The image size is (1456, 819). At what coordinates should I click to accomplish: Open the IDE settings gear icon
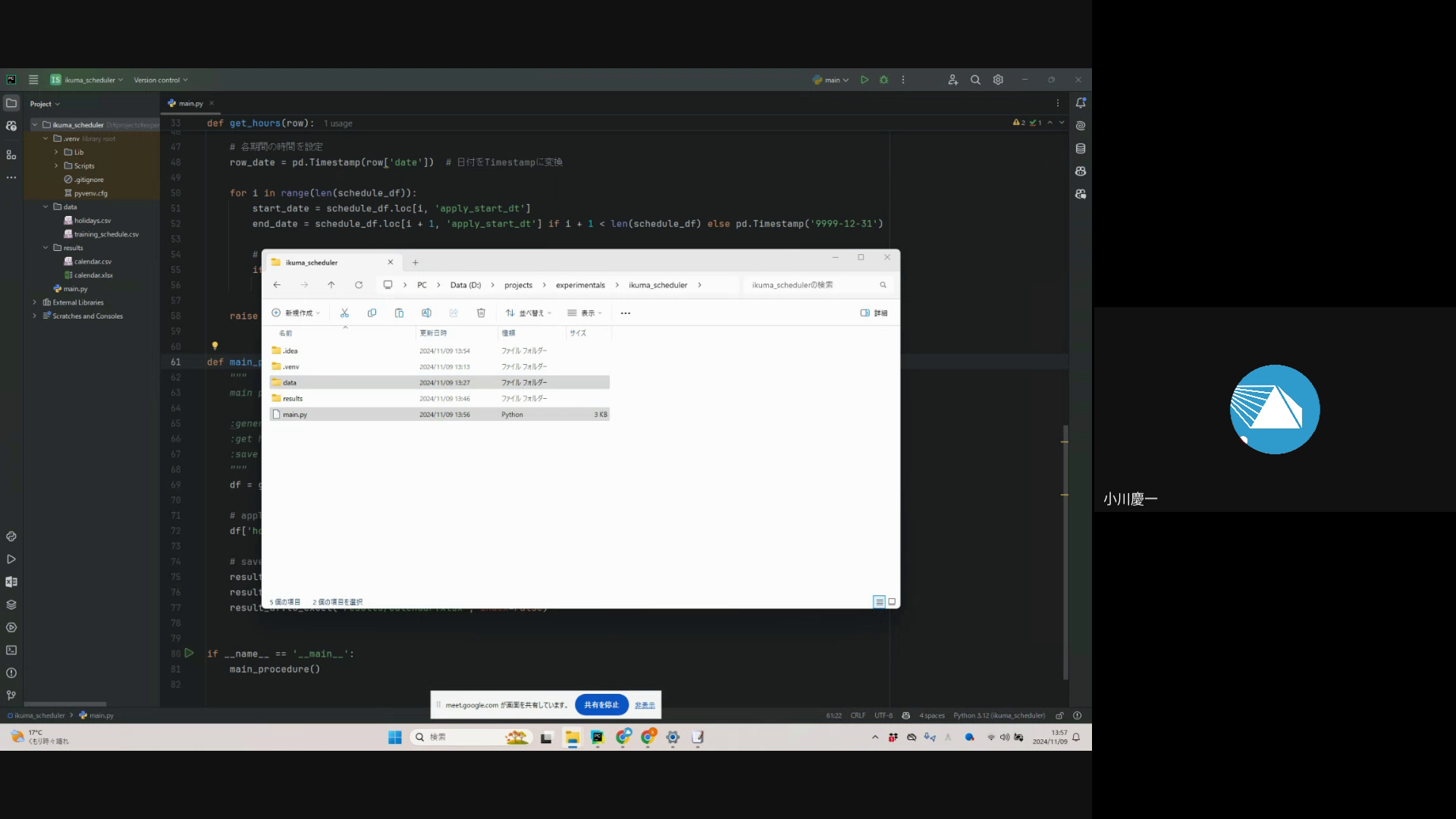tap(998, 80)
